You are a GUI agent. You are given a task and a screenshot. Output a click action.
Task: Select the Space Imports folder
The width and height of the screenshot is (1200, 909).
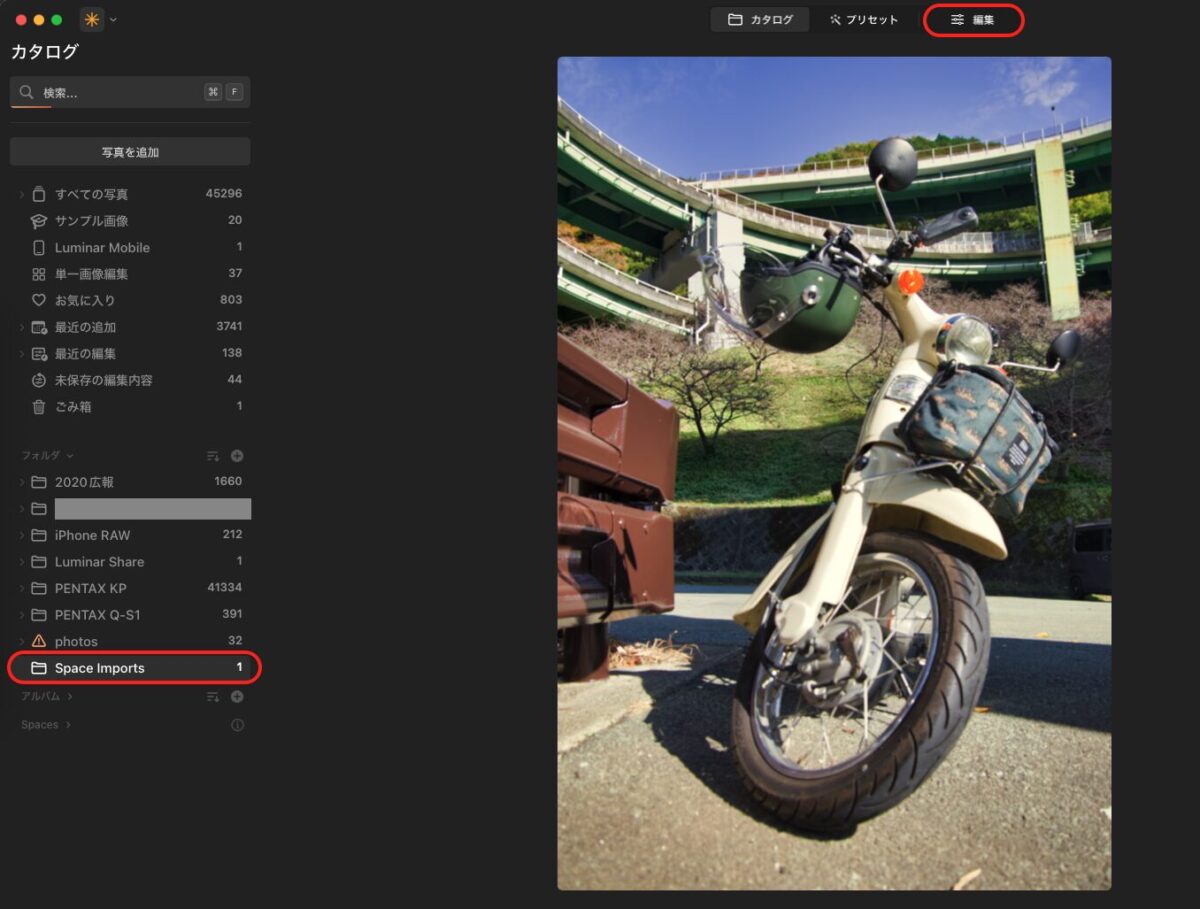point(99,668)
